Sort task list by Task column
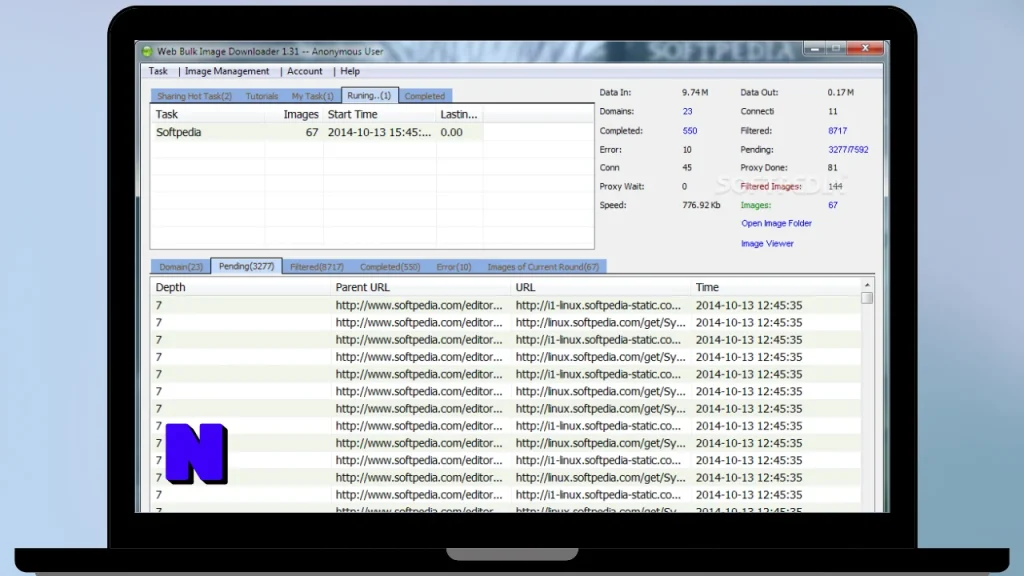The height and width of the screenshot is (576, 1024). 208,114
